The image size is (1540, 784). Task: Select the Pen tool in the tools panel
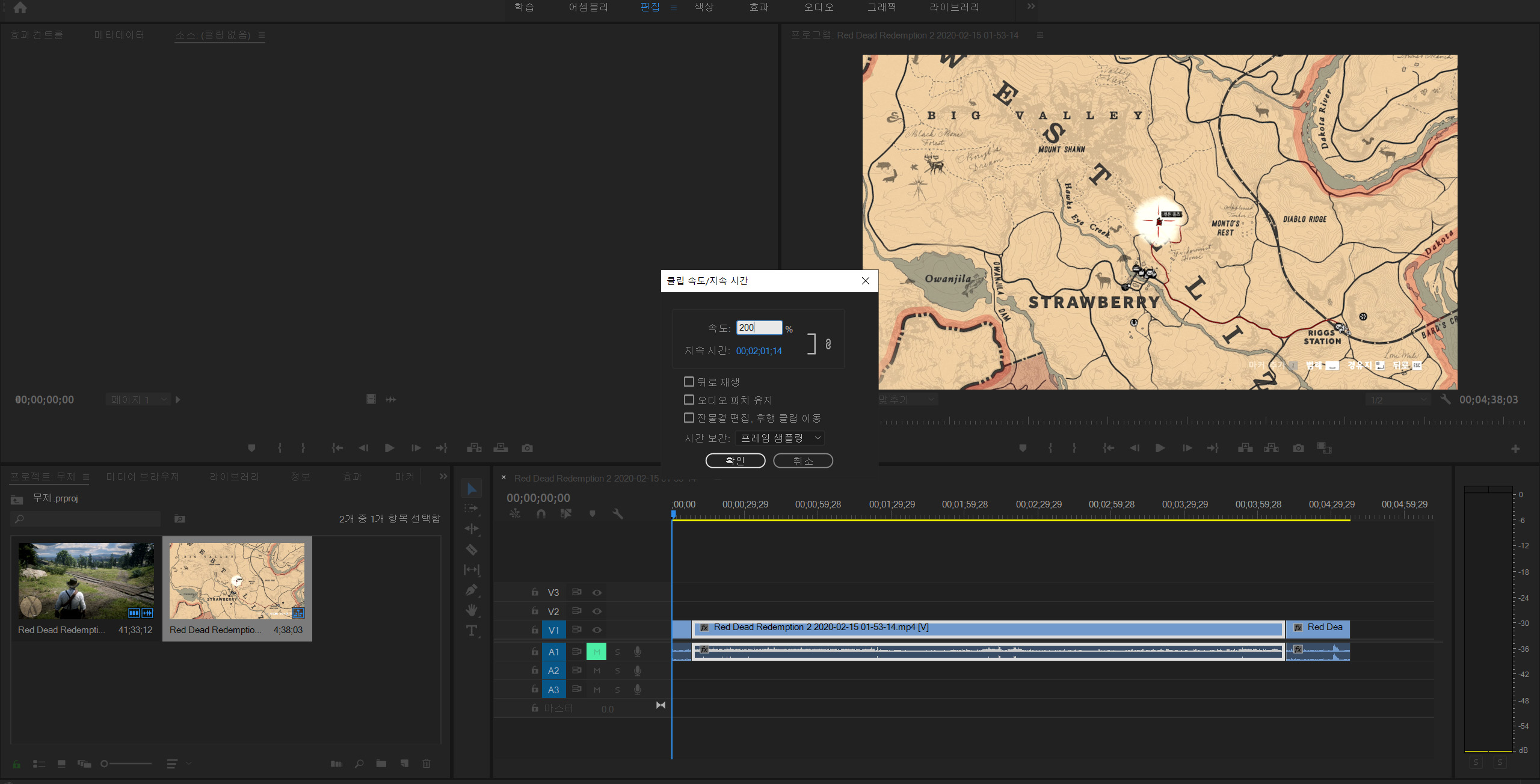(x=472, y=590)
